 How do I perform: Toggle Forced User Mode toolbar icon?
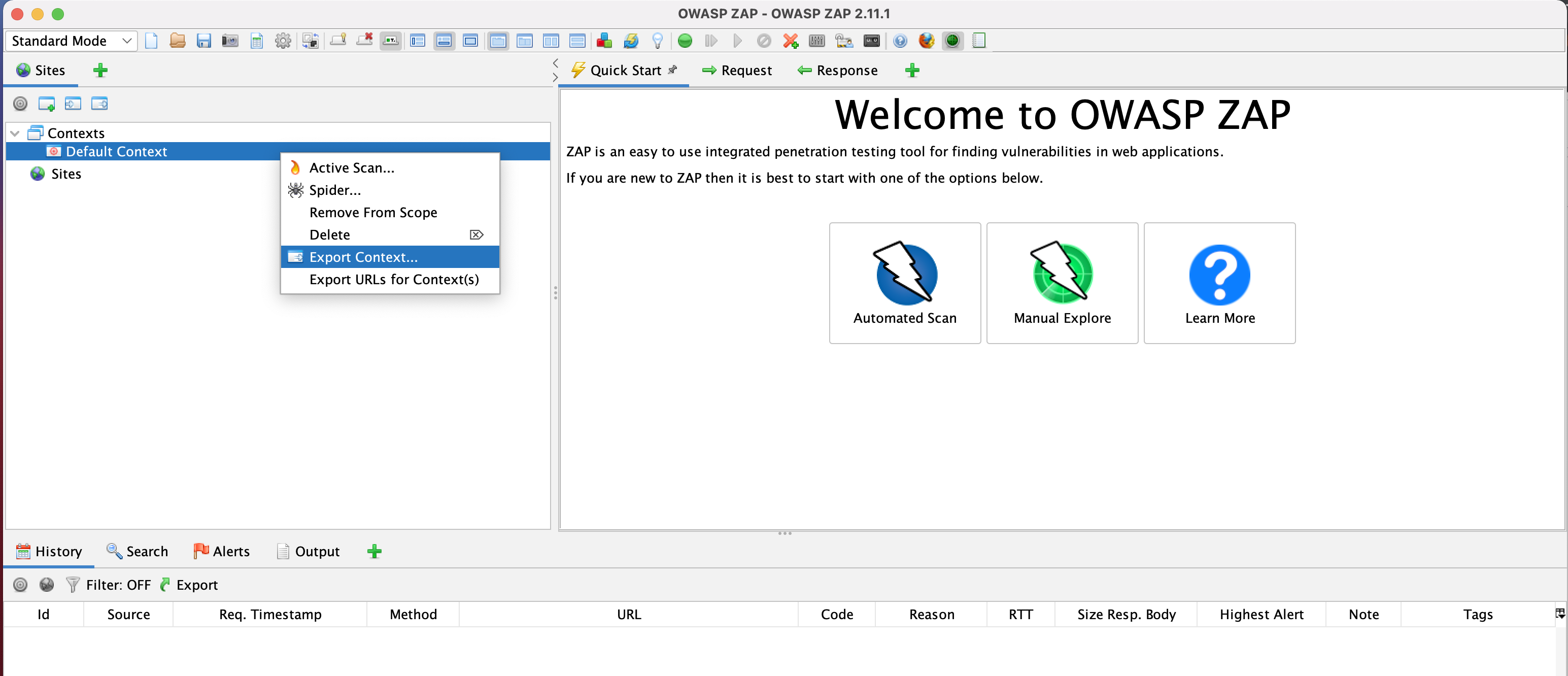(844, 41)
